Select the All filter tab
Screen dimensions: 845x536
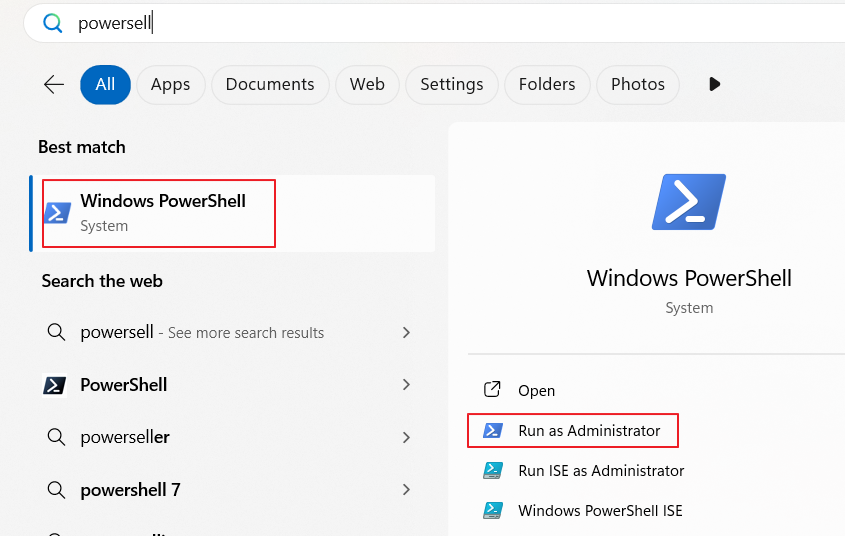105,85
